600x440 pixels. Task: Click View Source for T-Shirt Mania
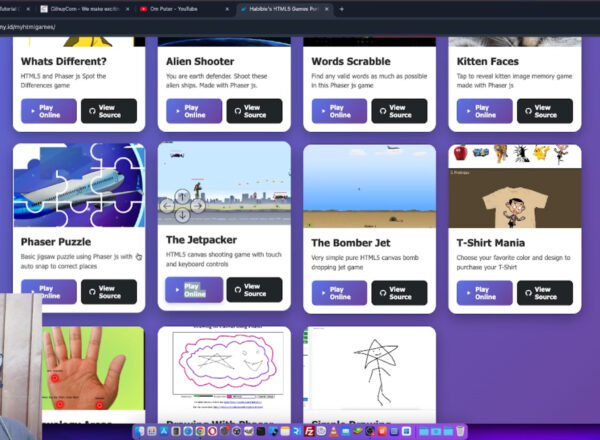(x=544, y=292)
